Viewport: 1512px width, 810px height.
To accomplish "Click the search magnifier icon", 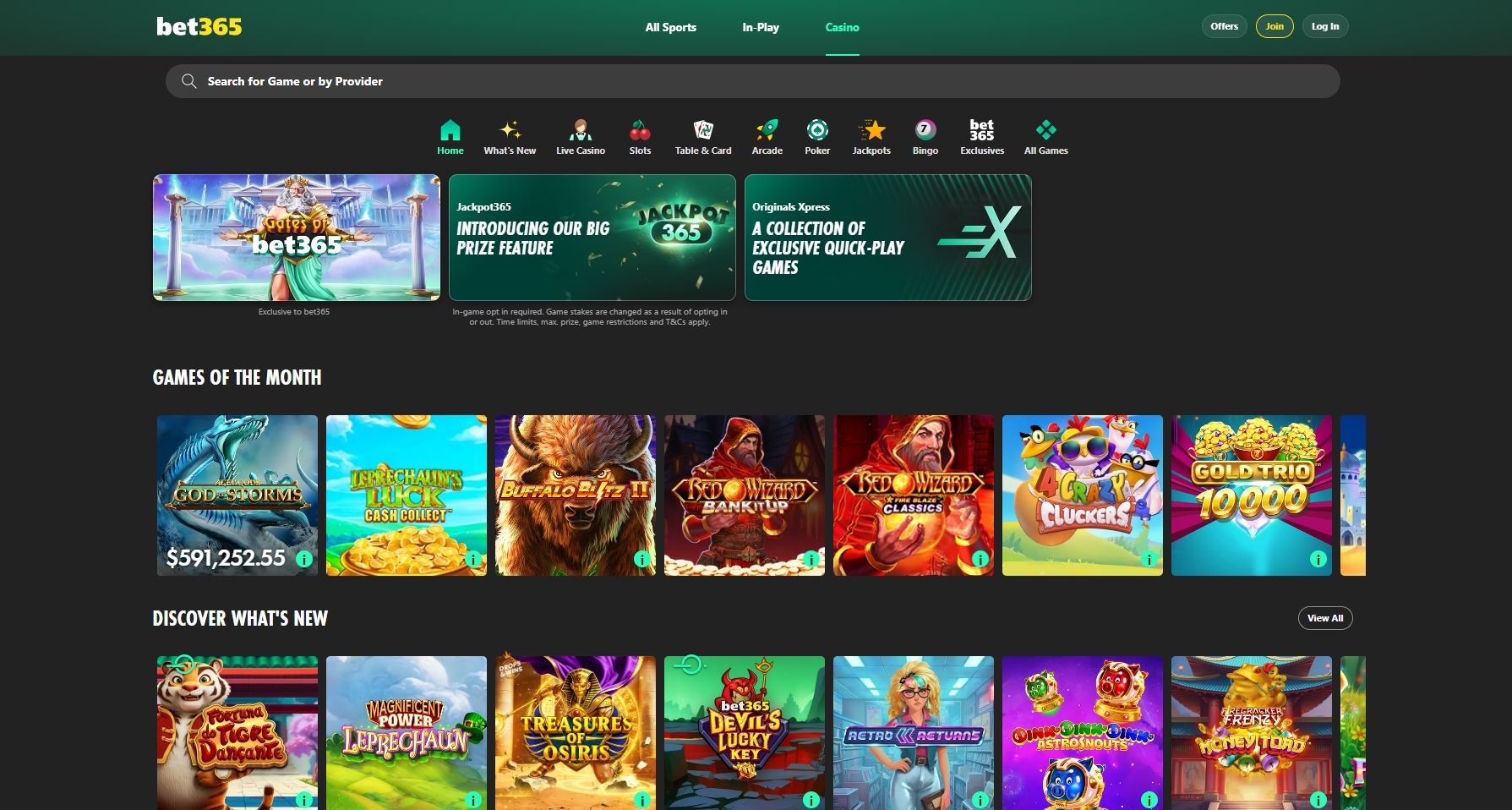I will coord(189,80).
